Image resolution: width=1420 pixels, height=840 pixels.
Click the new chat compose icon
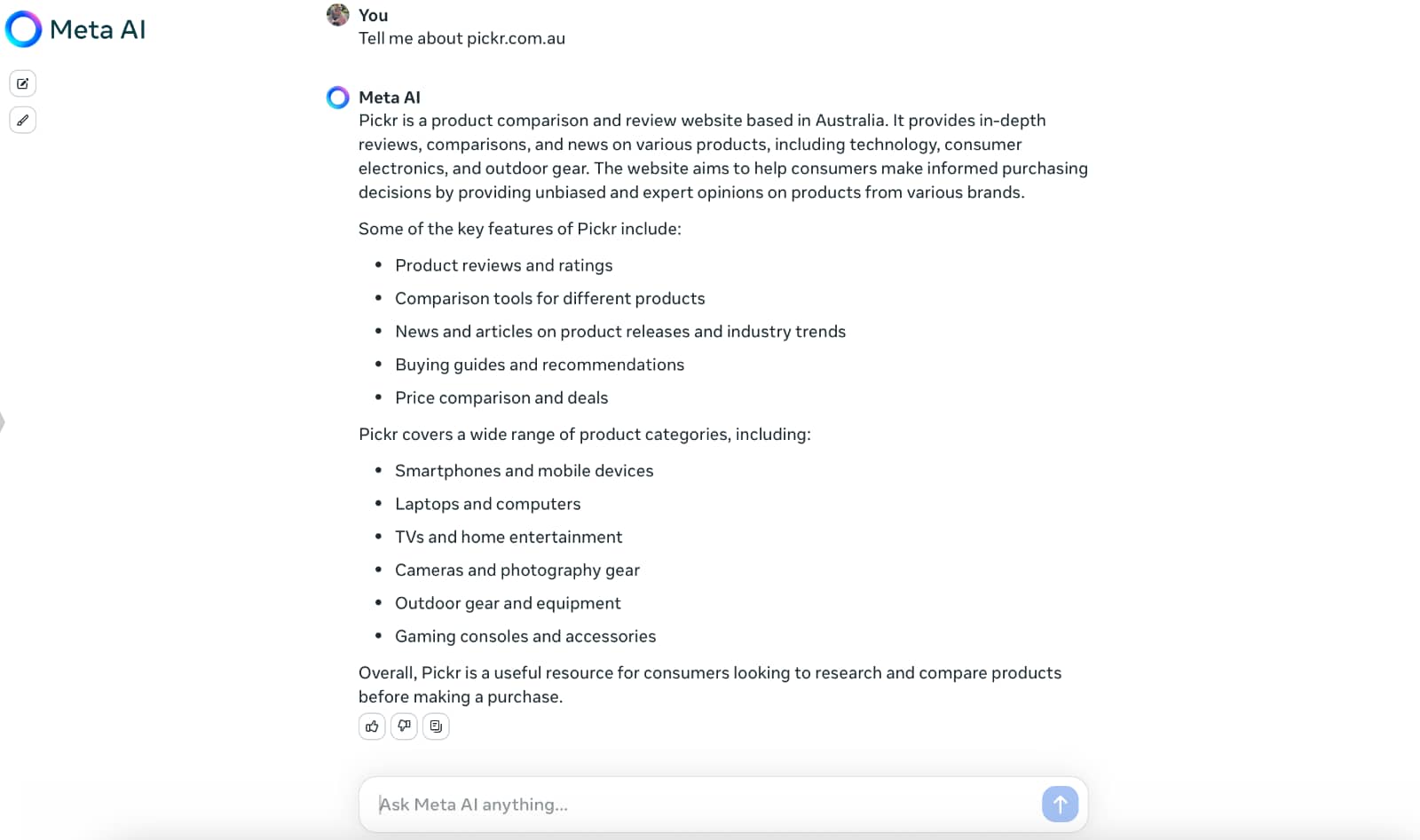pos(23,83)
